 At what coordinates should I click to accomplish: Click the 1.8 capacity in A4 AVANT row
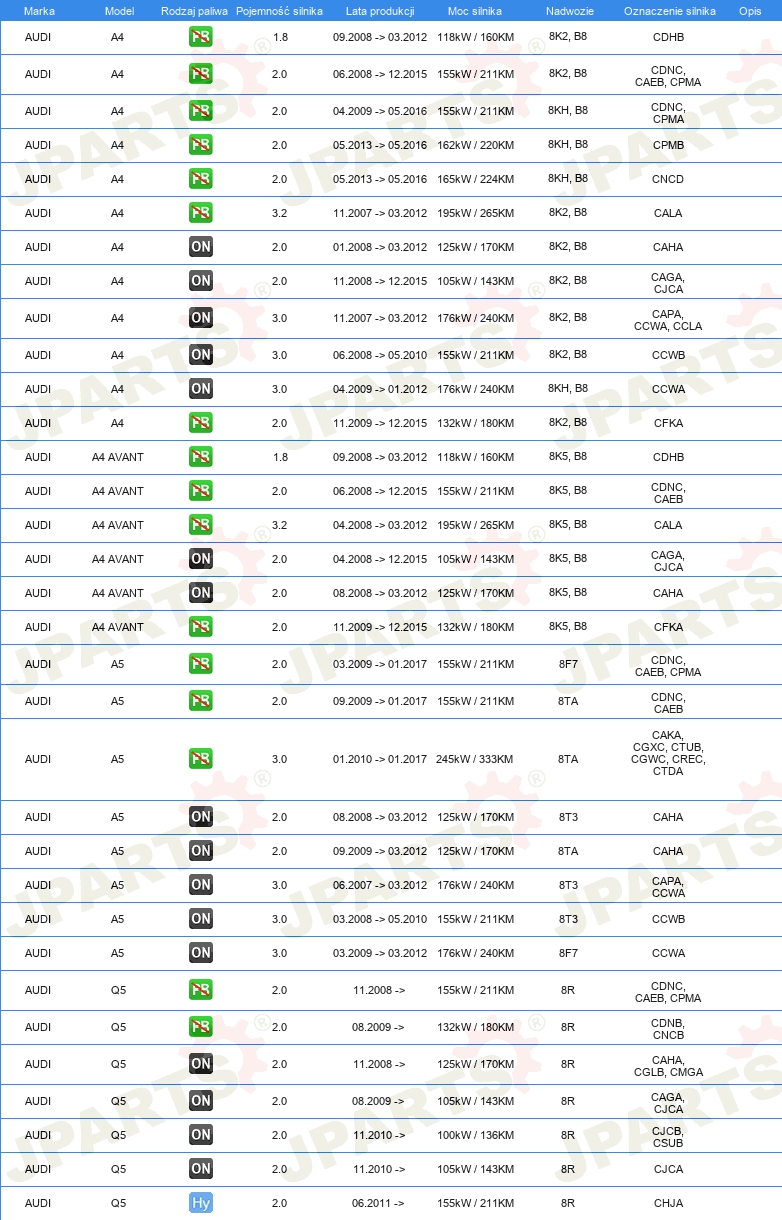(x=279, y=457)
